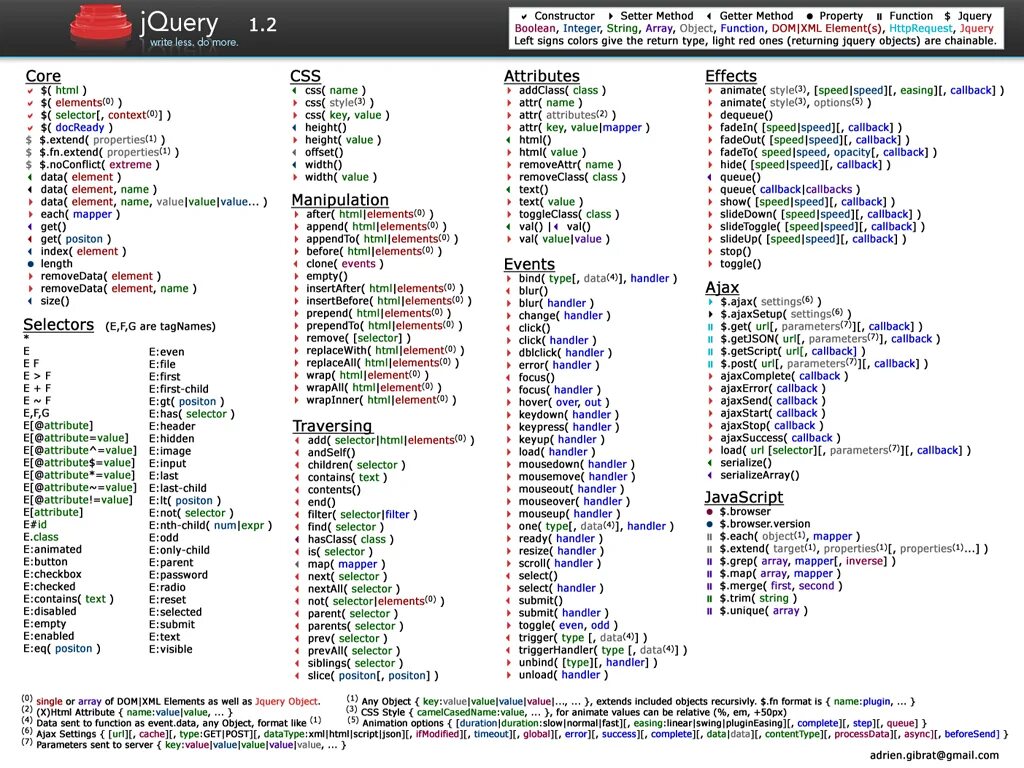Click the E:first-child selector entry
Screen dimensions: 1024x768
point(179,389)
